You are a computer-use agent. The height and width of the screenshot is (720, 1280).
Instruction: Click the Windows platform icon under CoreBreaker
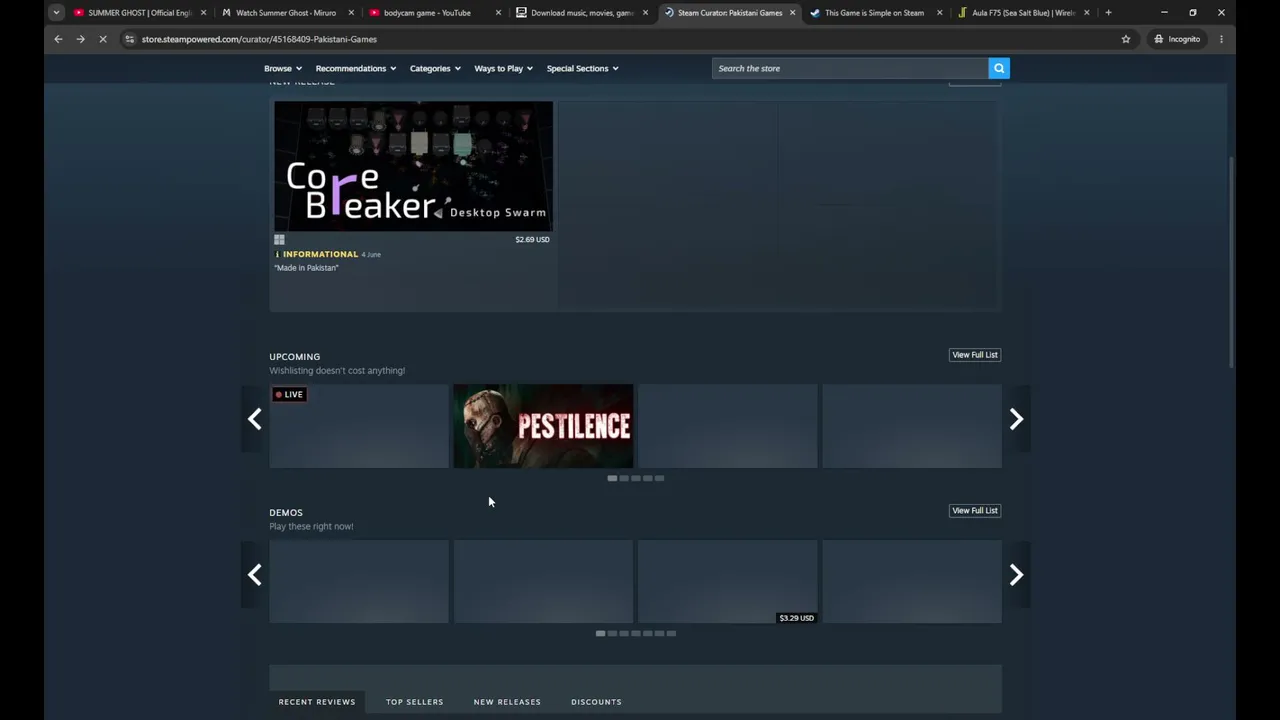(279, 240)
